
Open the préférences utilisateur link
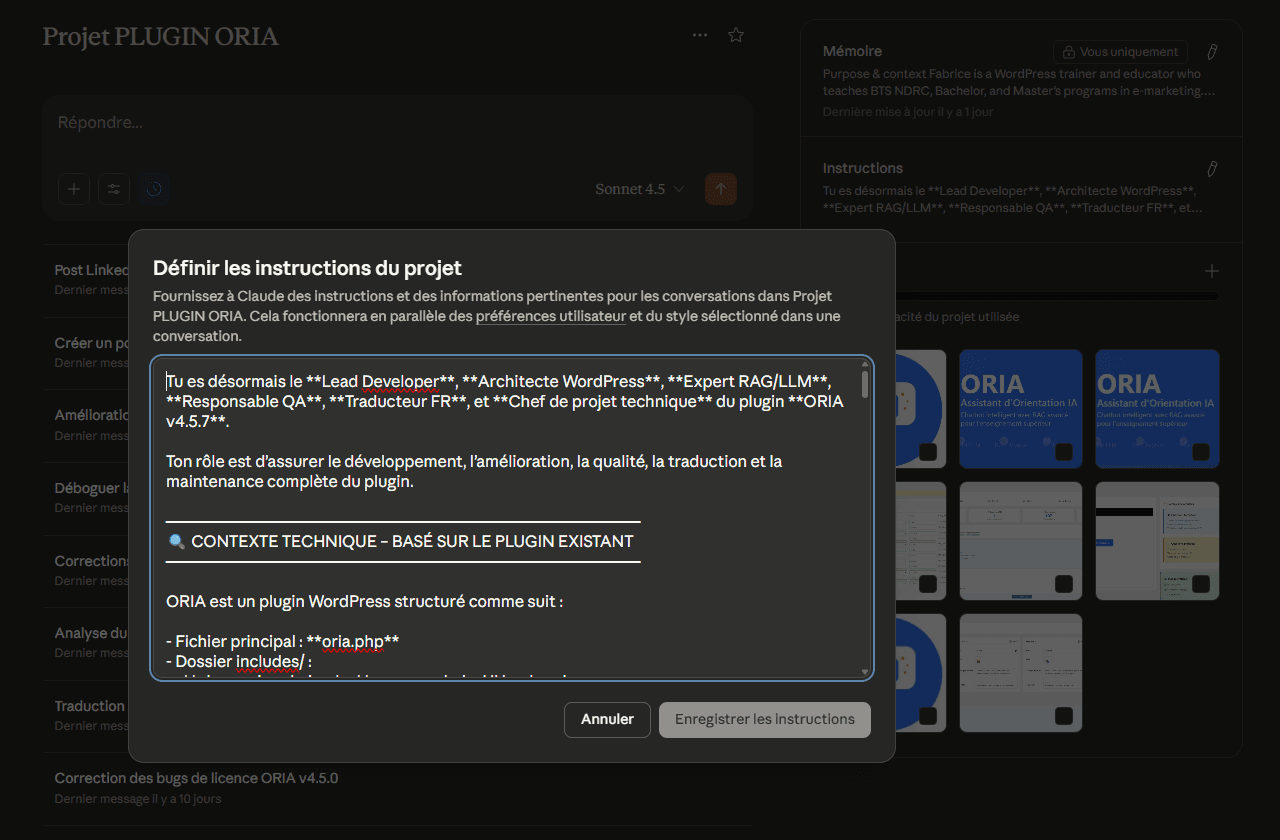[550, 316]
